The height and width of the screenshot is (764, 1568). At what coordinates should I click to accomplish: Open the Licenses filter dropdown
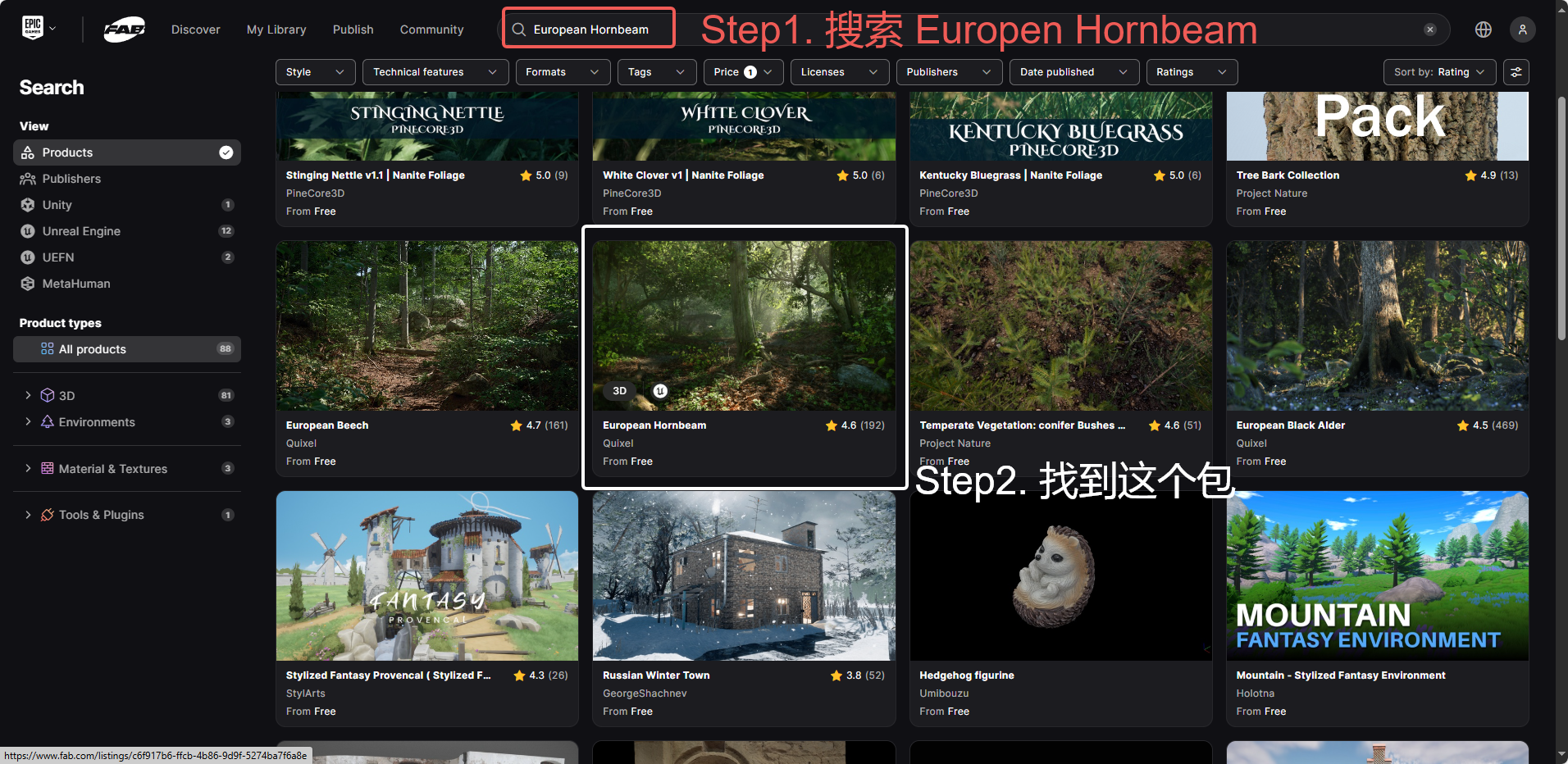[840, 72]
